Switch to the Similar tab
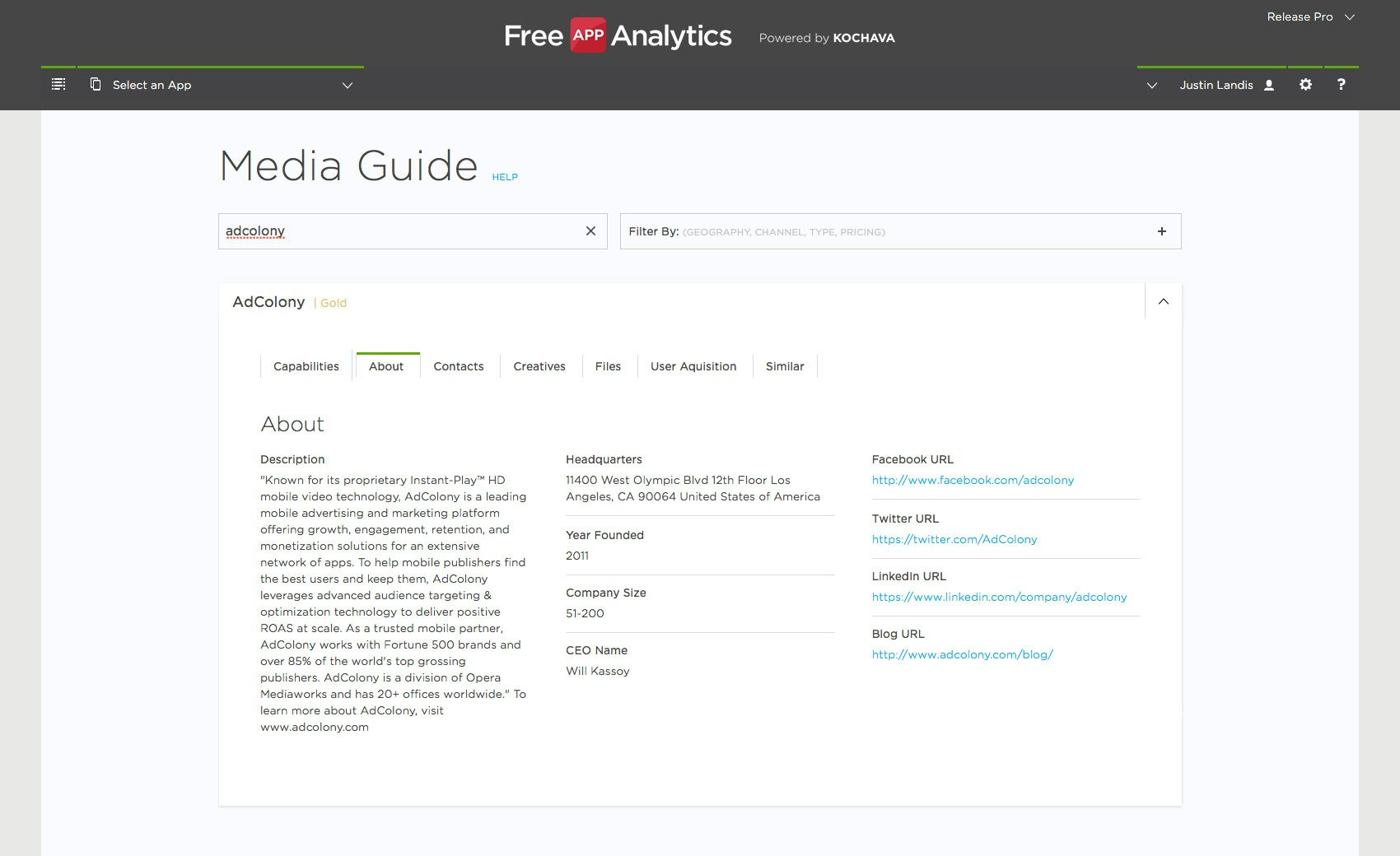The image size is (1400, 856). point(784,366)
